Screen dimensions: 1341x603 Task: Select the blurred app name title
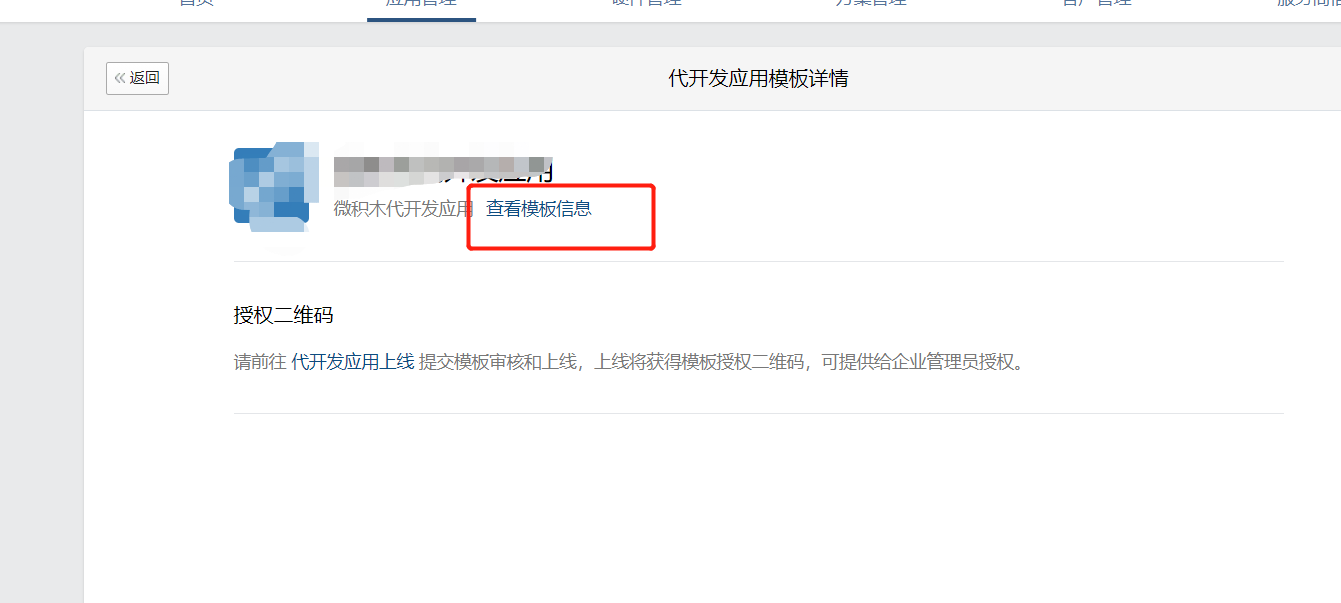tap(443, 171)
